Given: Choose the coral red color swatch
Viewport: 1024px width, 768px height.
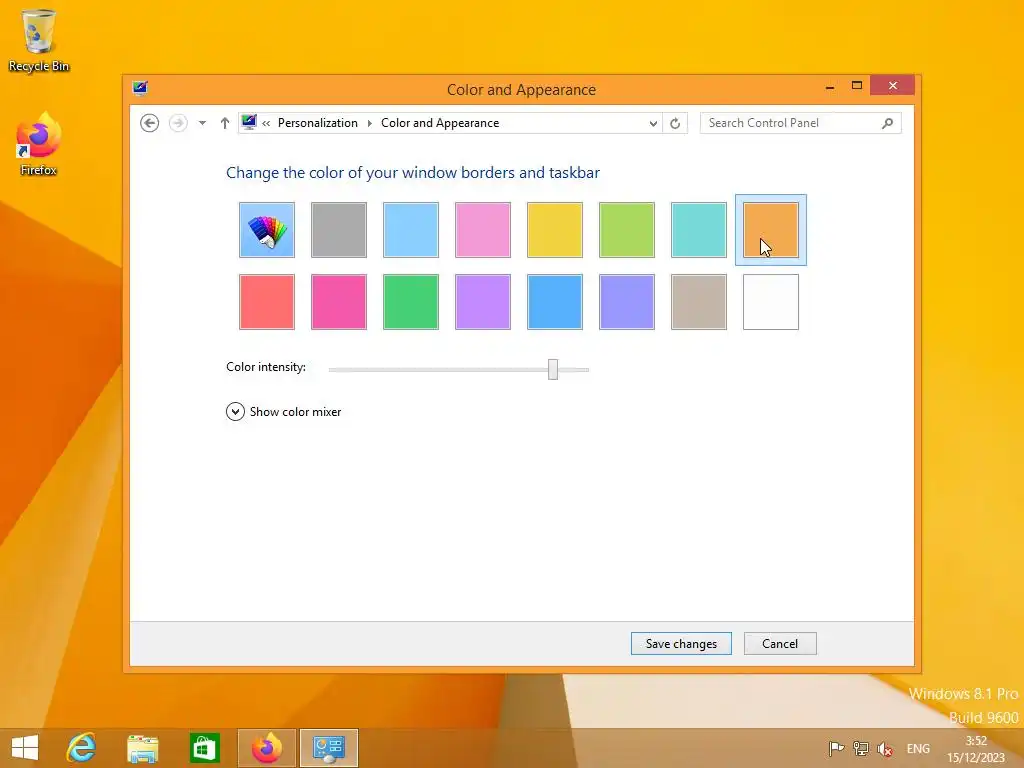Looking at the screenshot, I should coord(266,302).
